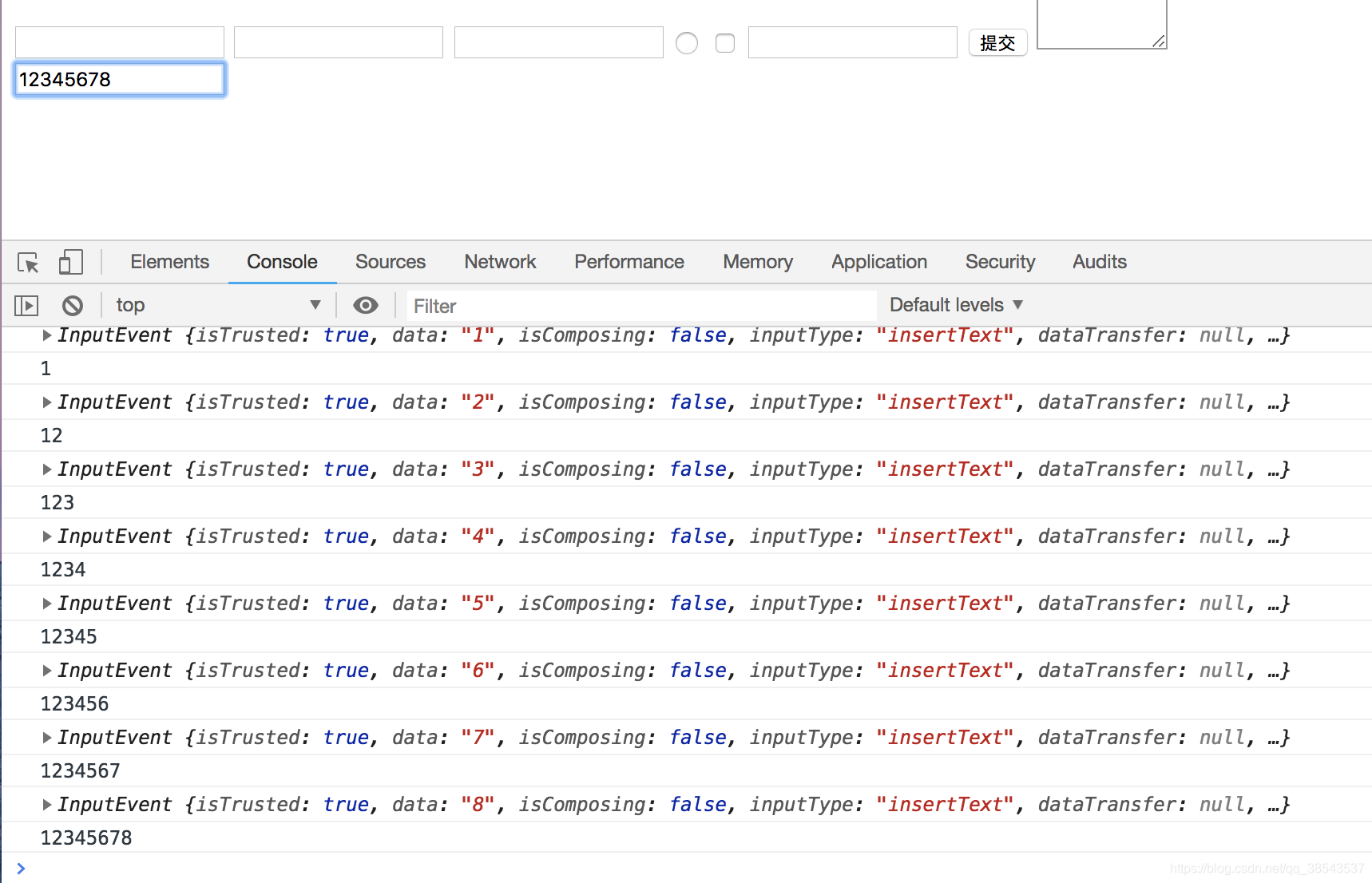Click the input containing 12345678

120,80
